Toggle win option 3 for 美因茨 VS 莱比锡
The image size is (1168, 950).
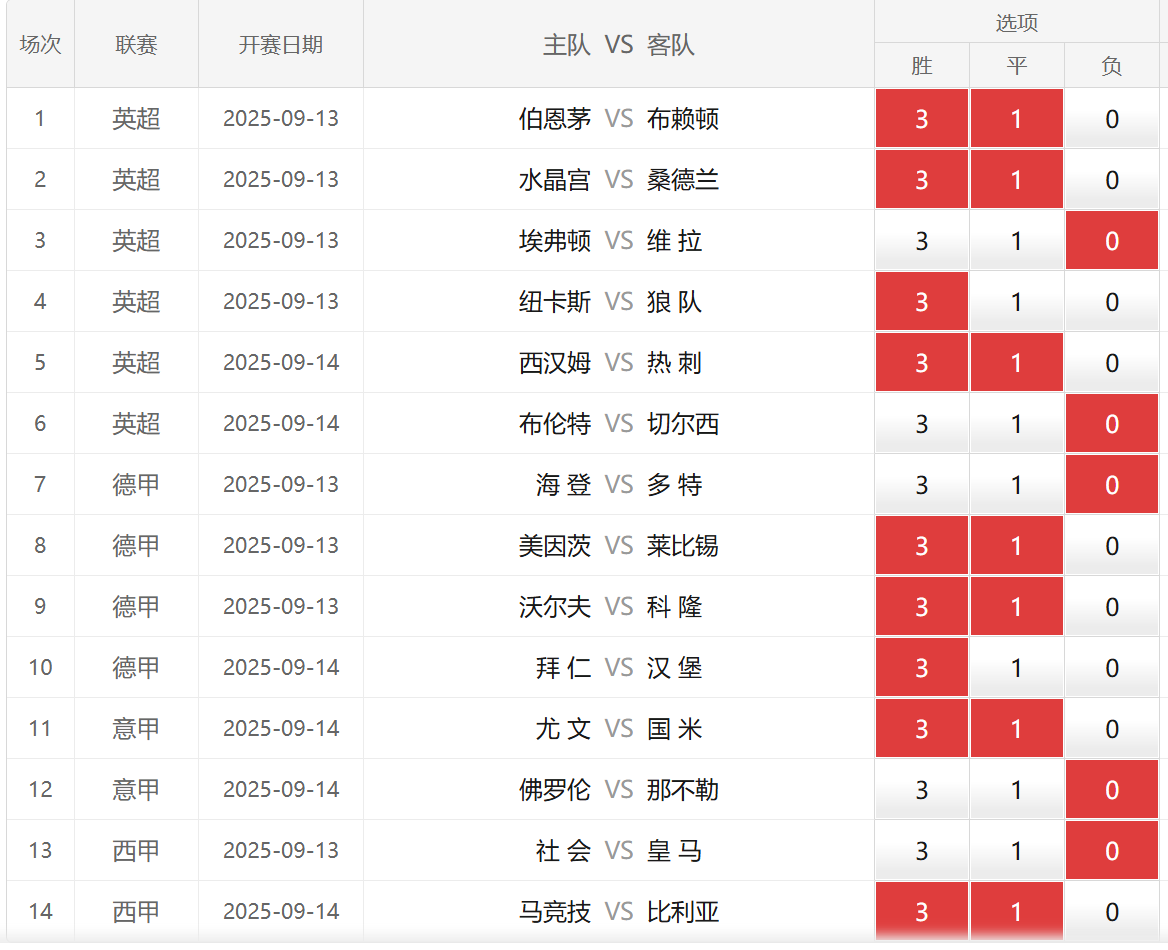(x=921, y=546)
